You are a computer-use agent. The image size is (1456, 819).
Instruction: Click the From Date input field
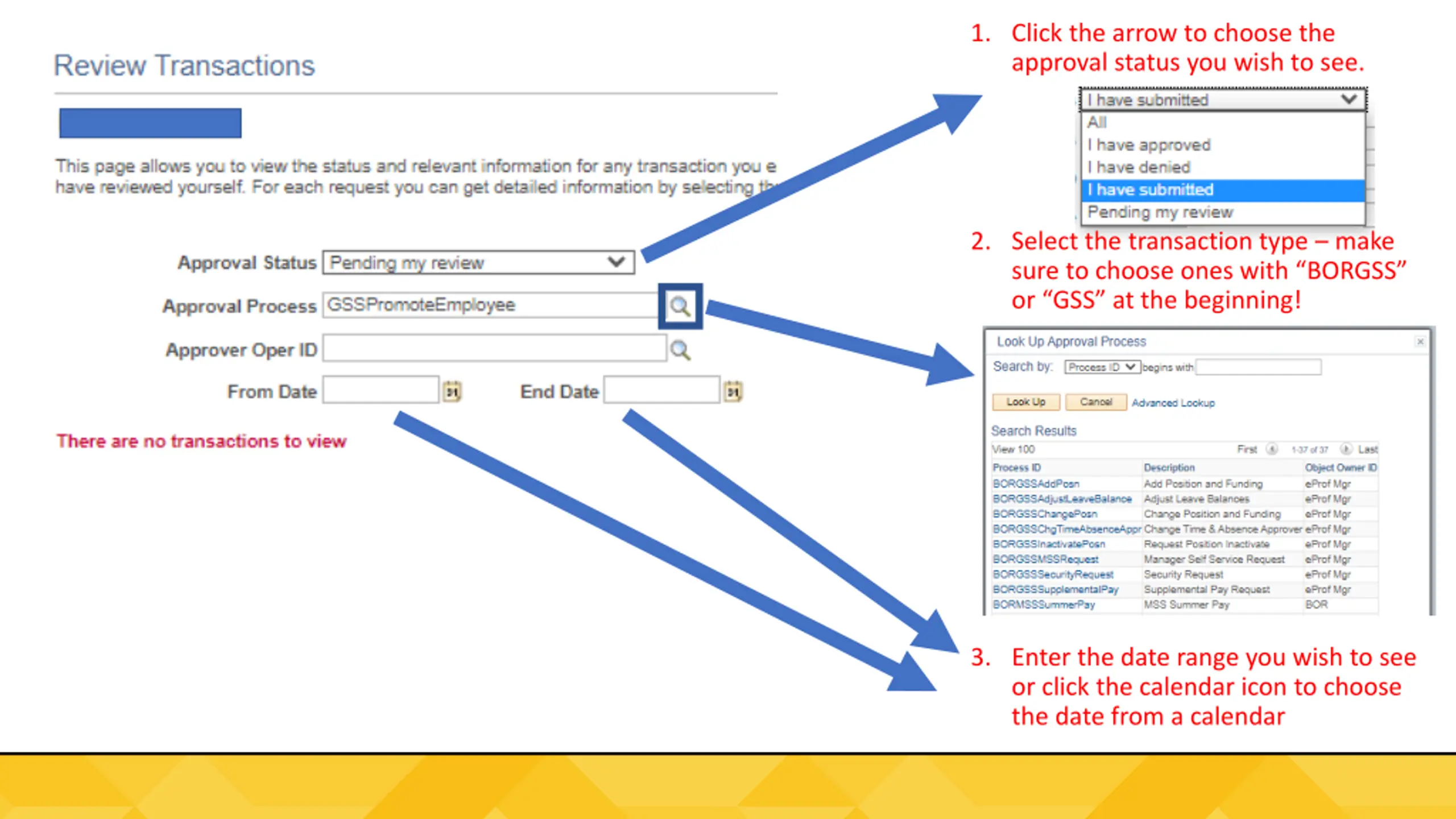pyautogui.click(x=380, y=390)
